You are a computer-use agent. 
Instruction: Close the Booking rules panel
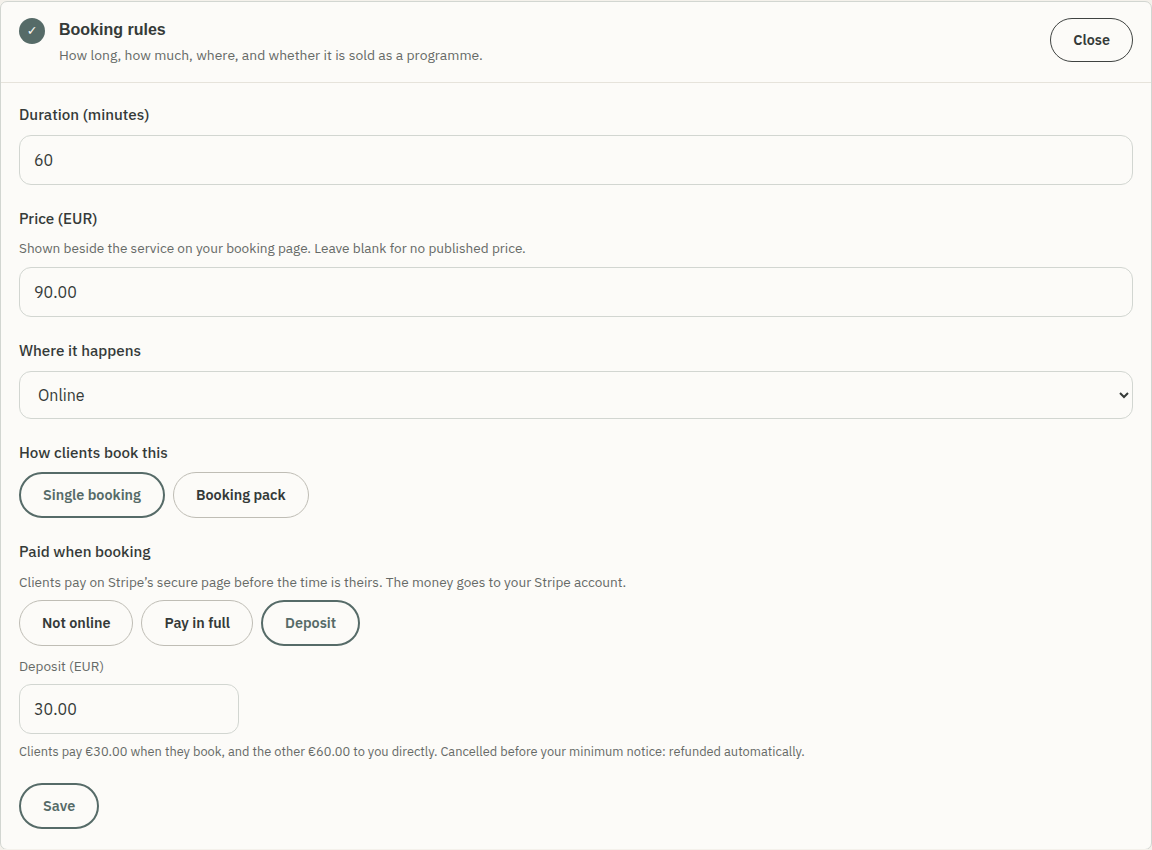(1090, 40)
